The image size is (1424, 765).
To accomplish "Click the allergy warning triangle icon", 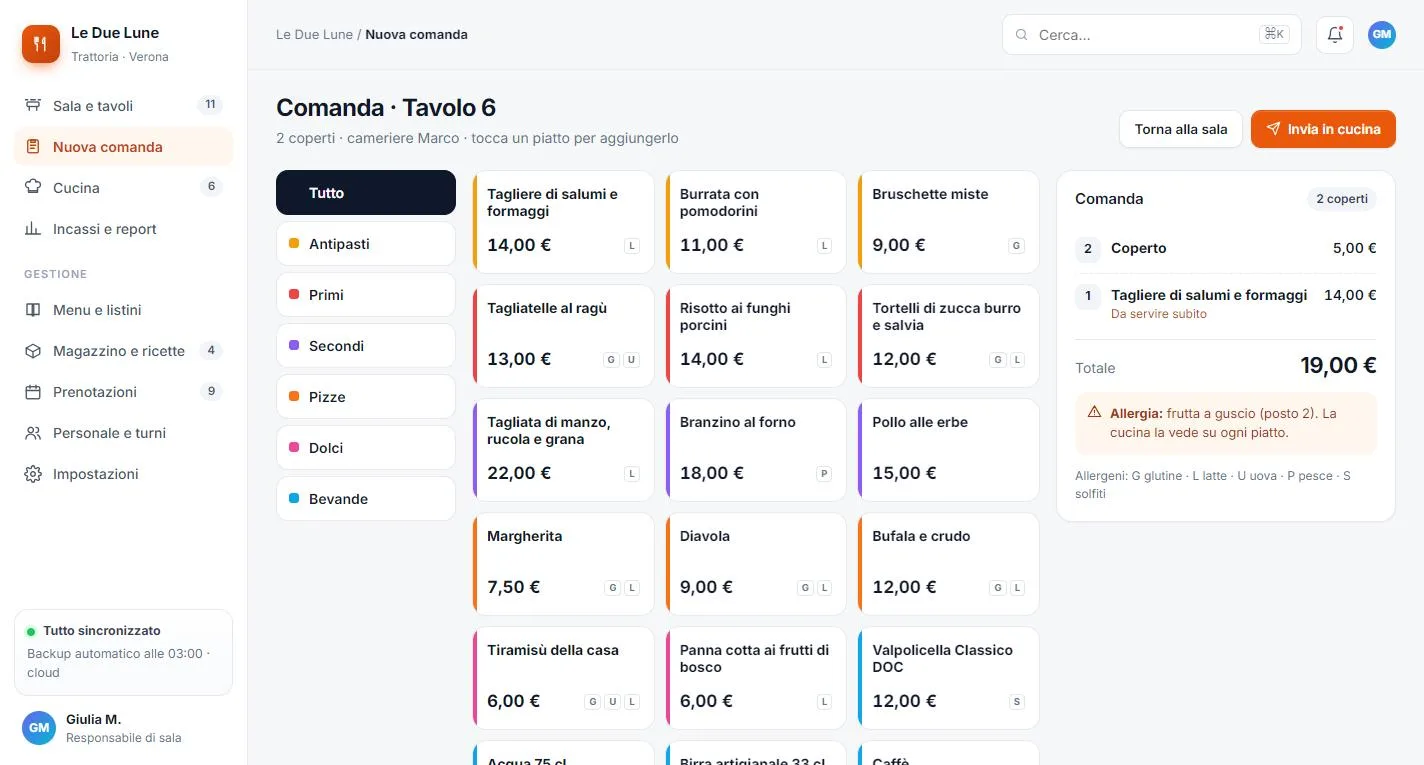I will [1094, 412].
